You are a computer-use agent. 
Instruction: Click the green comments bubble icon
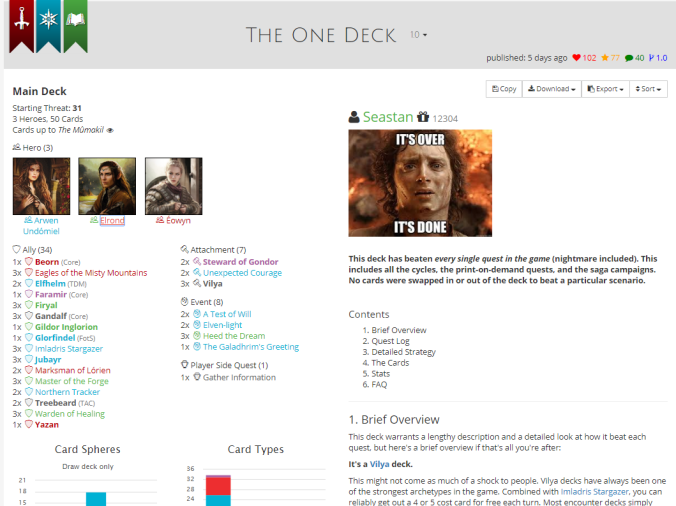[x=629, y=58]
